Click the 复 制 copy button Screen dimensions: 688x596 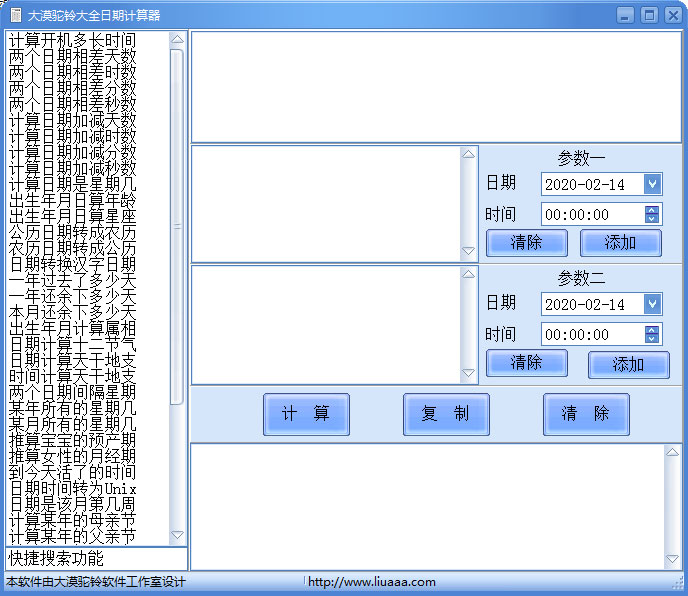pyautogui.click(x=446, y=414)
